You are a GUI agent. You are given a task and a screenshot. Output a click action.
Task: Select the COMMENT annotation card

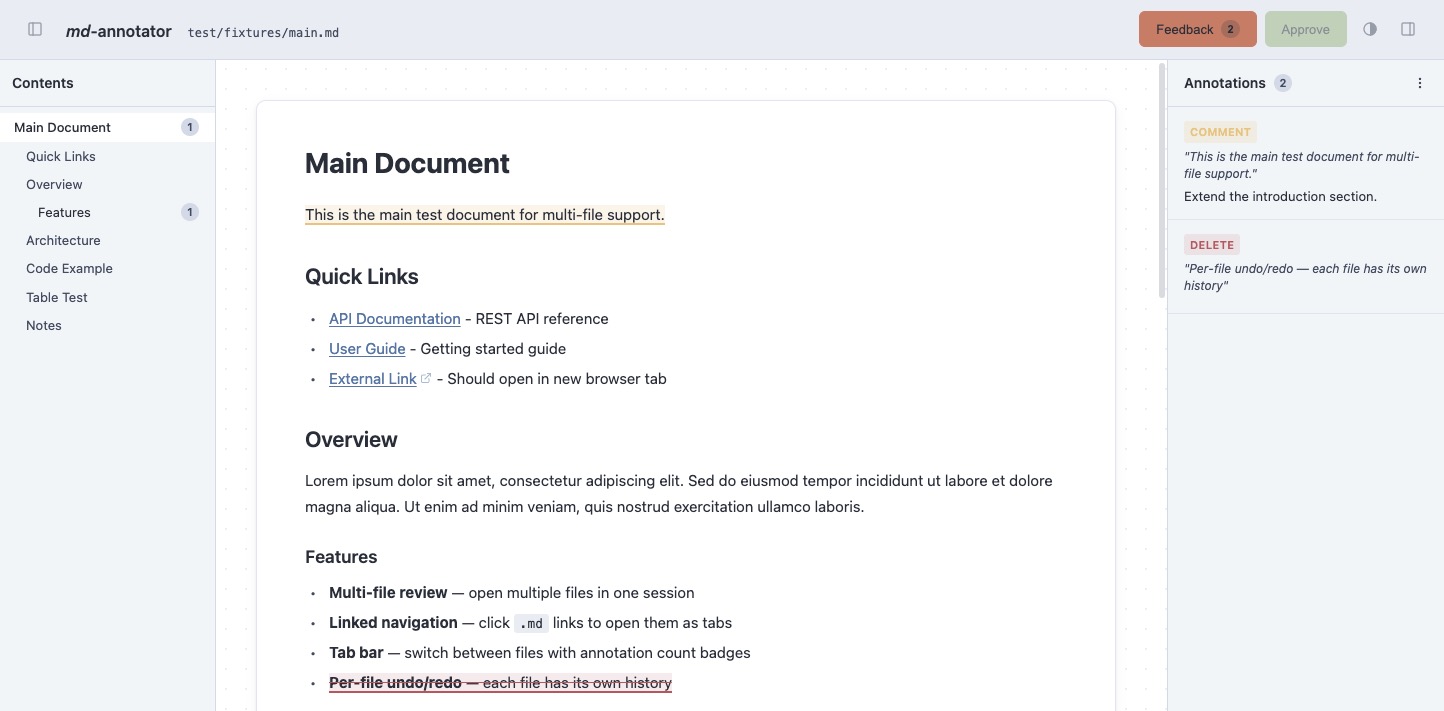tap(1305, 163)
